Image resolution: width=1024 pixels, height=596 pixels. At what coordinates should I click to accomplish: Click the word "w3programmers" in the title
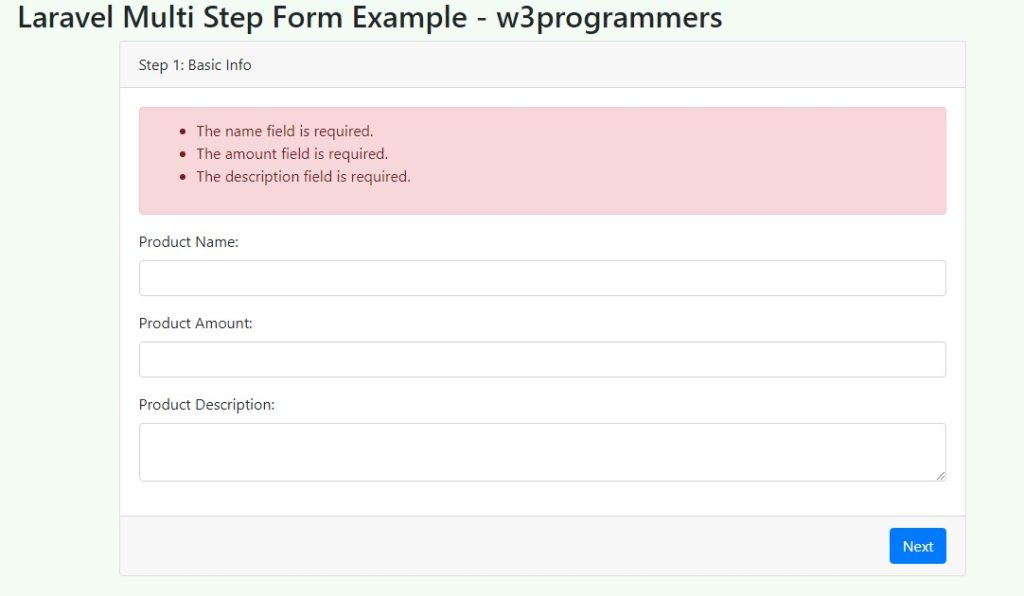pos(609,17)
